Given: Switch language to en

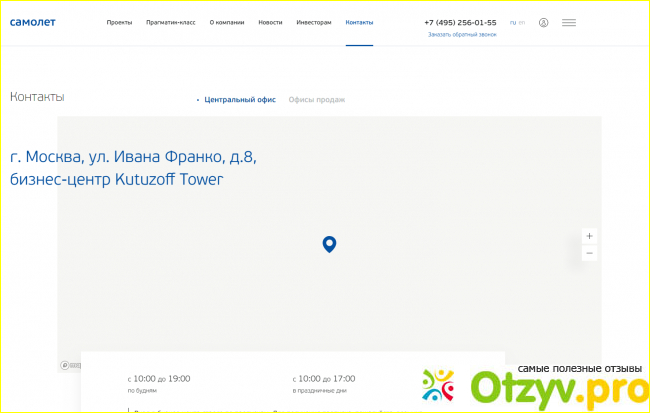Looking at the screenshot, I should tap(521, 22).
